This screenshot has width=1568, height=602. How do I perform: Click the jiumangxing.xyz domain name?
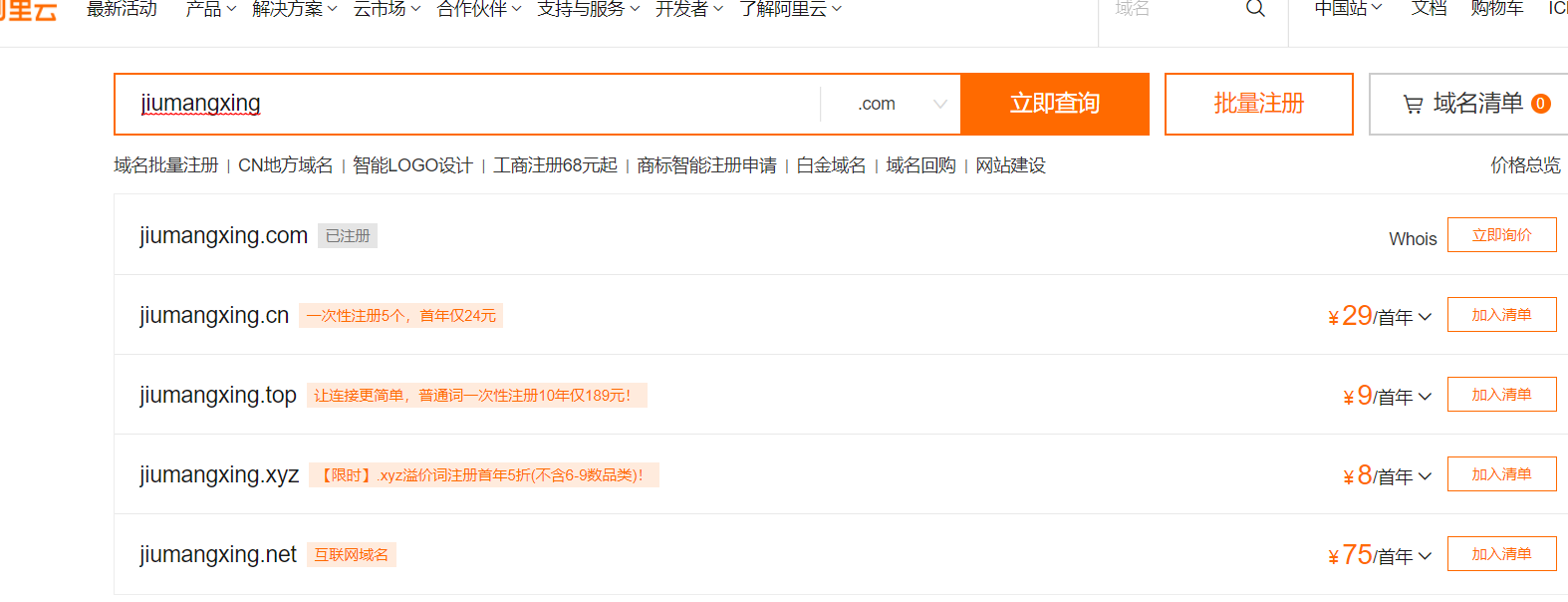coord(219,475)
